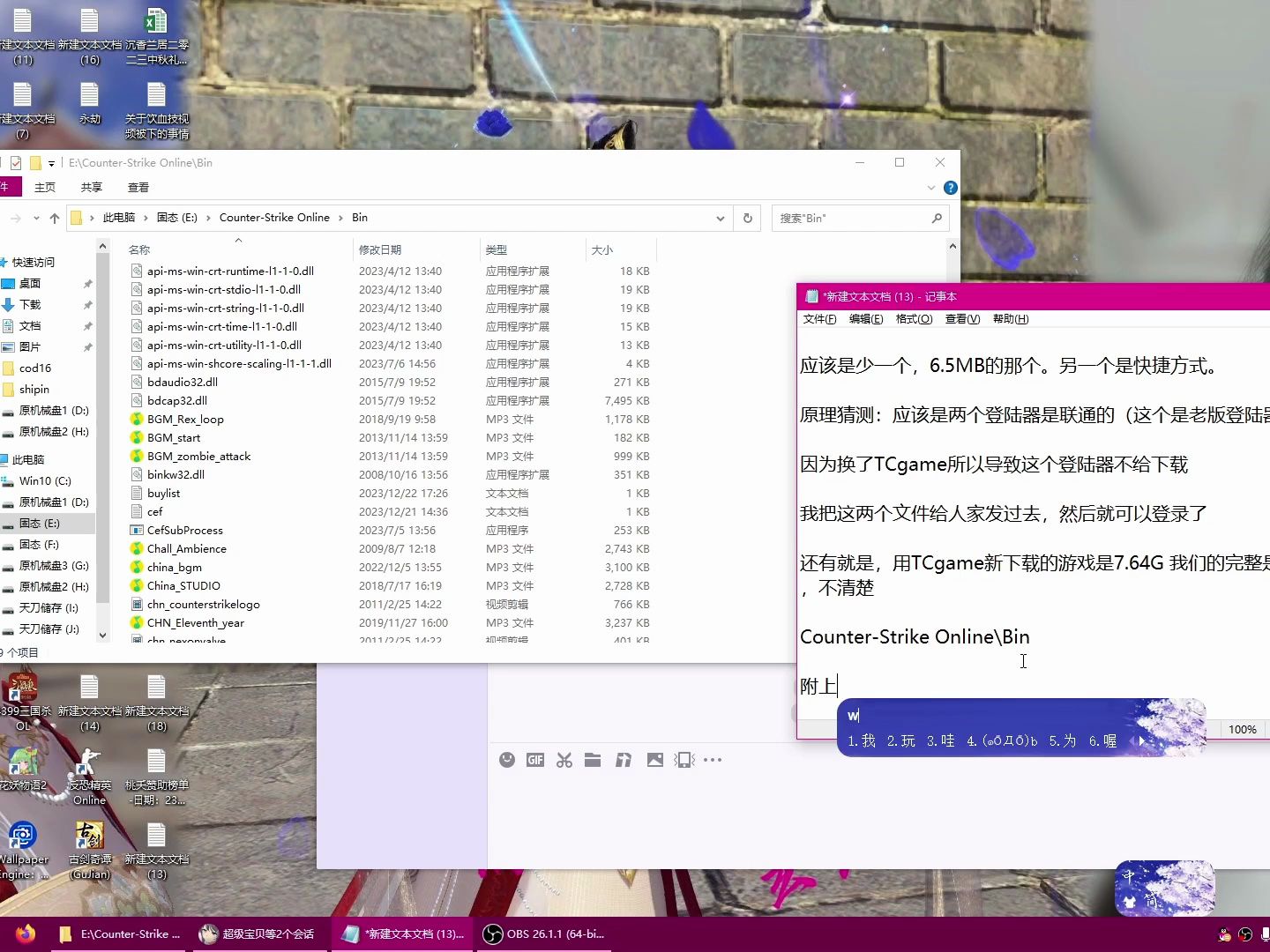This screenshot has width=1270, height=952.
Task: Click the scissors screenshot icon in chat
Action: [564, 760]
